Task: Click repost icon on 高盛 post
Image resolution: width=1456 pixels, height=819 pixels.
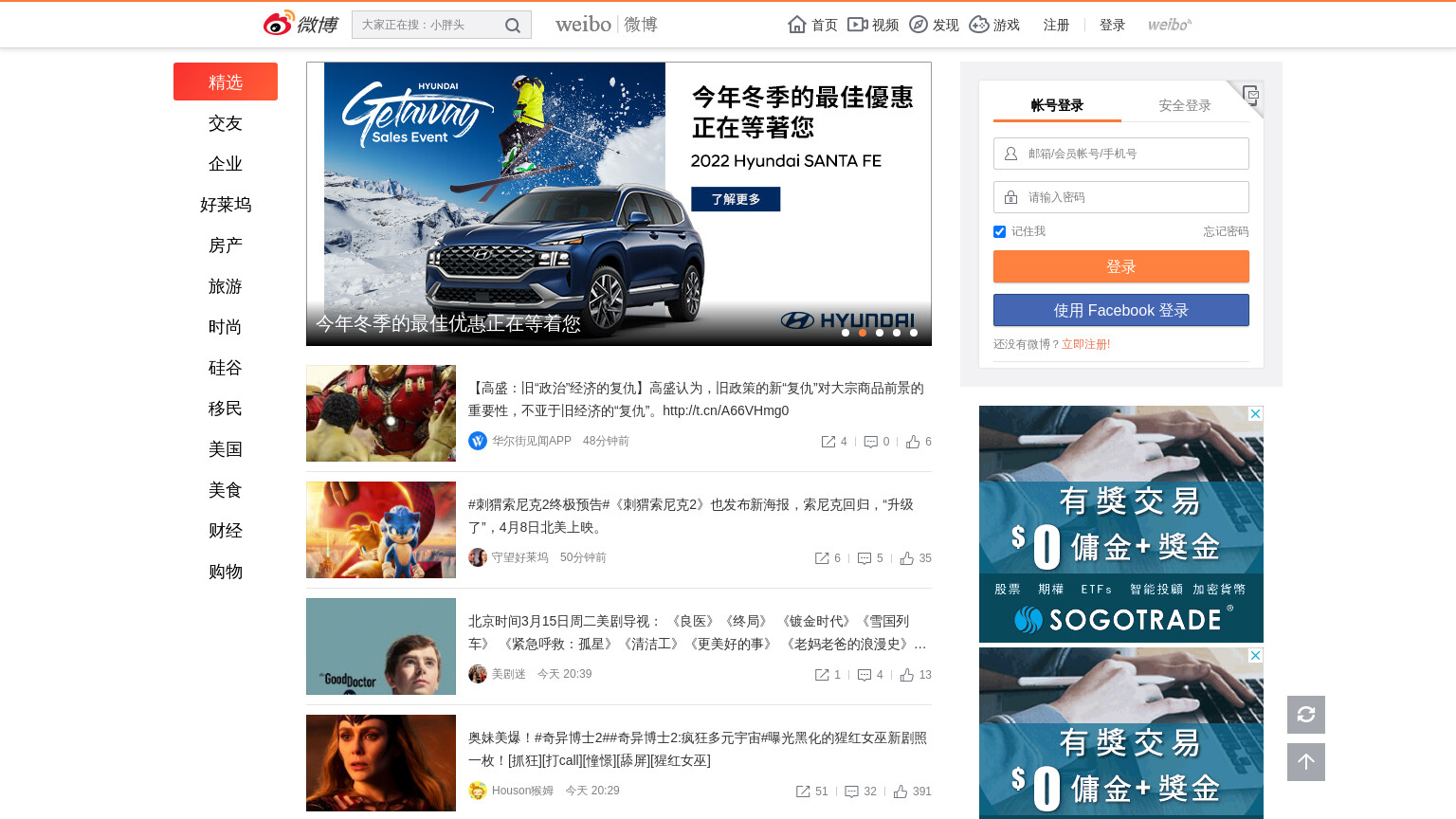Action: click(828, 442)
